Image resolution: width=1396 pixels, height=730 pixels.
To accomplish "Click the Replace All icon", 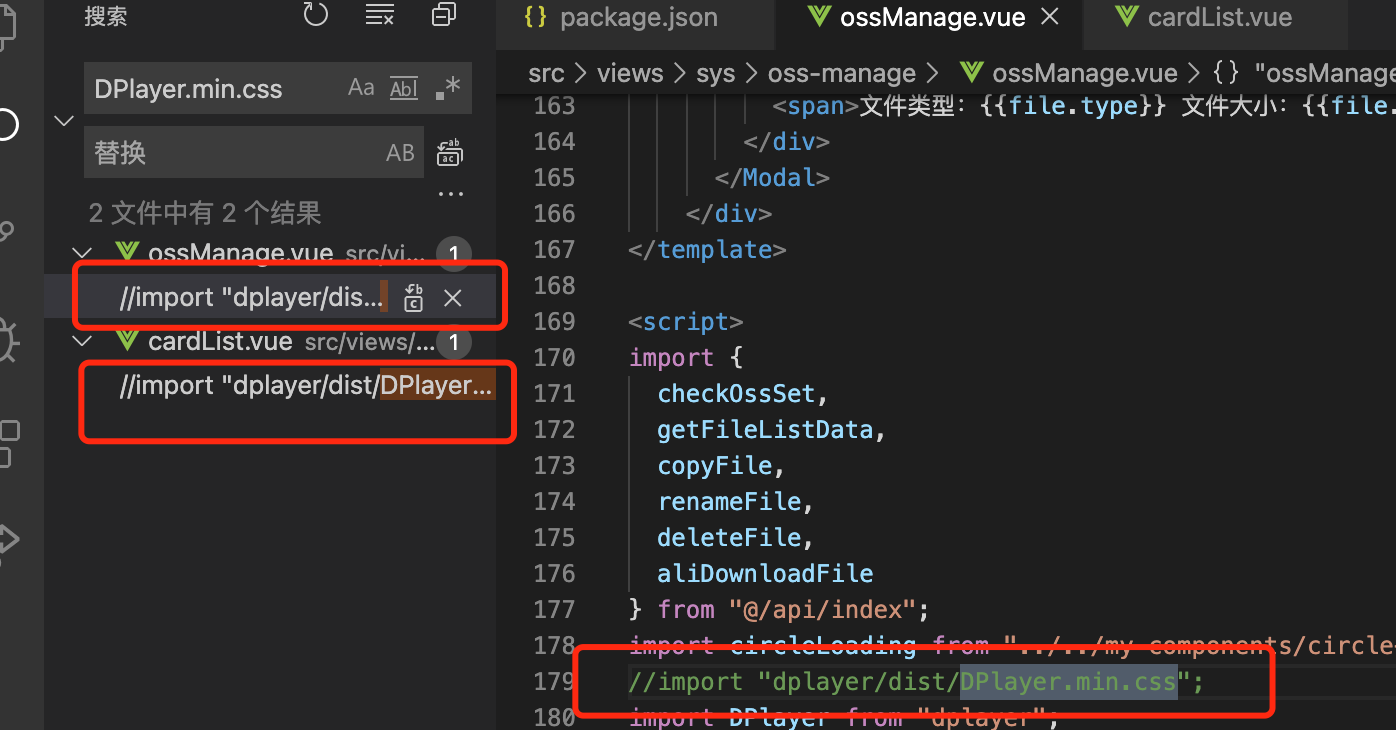I will [449, 152].
